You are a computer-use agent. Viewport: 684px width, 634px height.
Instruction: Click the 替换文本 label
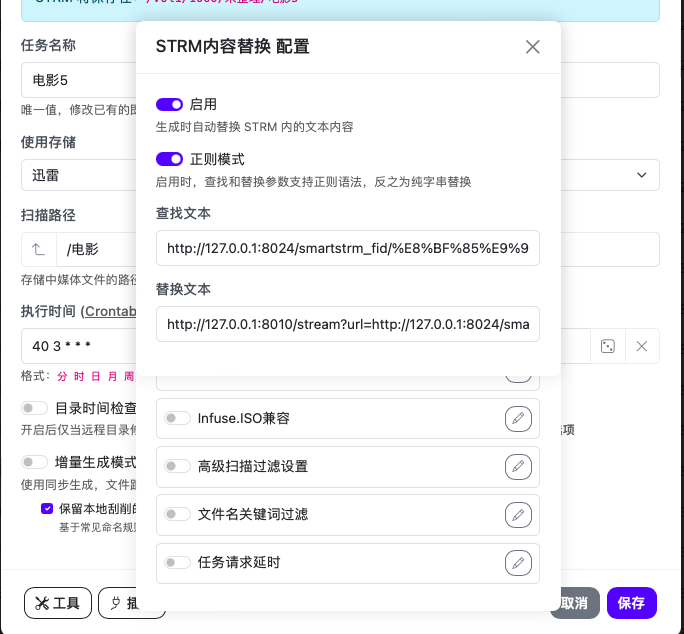(x=183, y=289)
